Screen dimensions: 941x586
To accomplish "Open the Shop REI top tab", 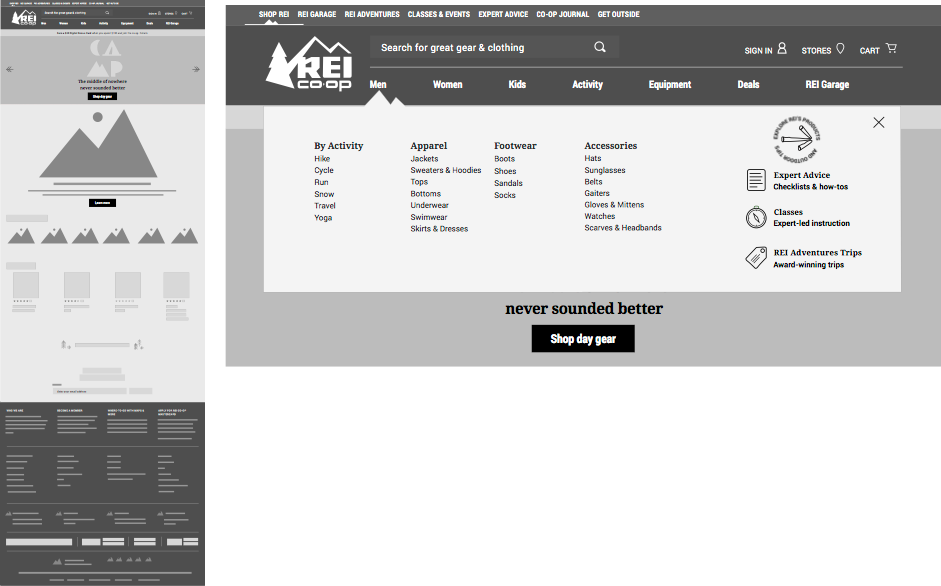I will (x=274, y=14).
